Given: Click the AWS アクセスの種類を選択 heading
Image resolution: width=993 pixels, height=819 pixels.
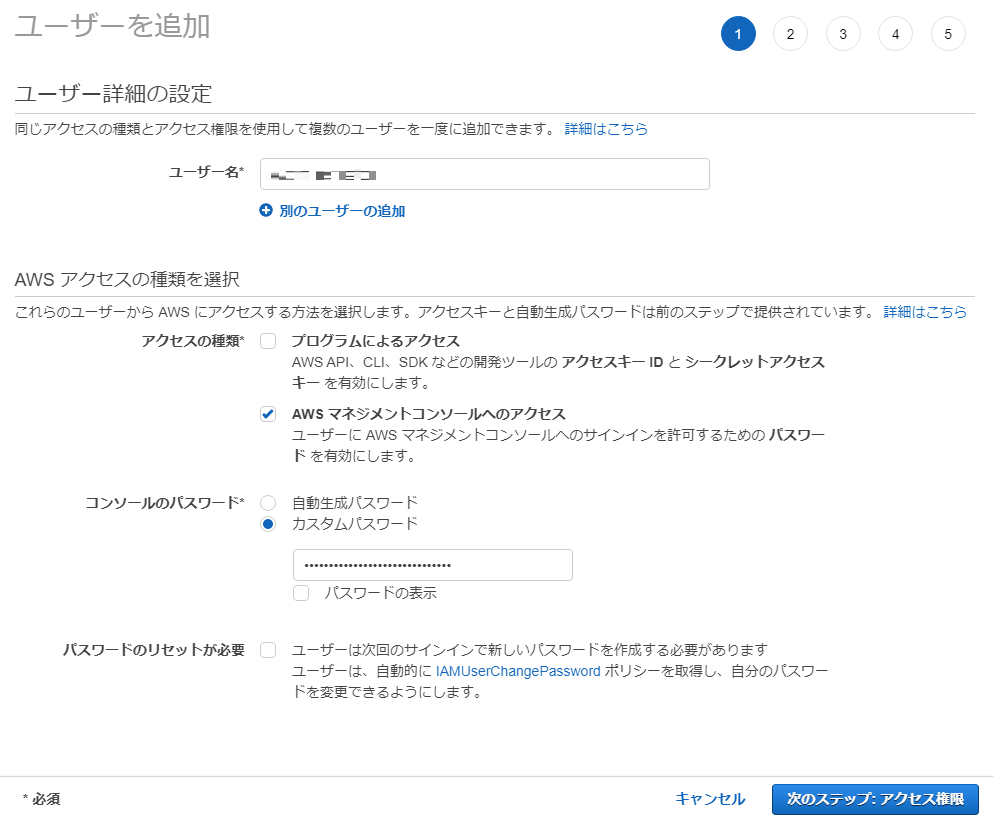Looking at the screenshot, I should [x=127, y=279].
